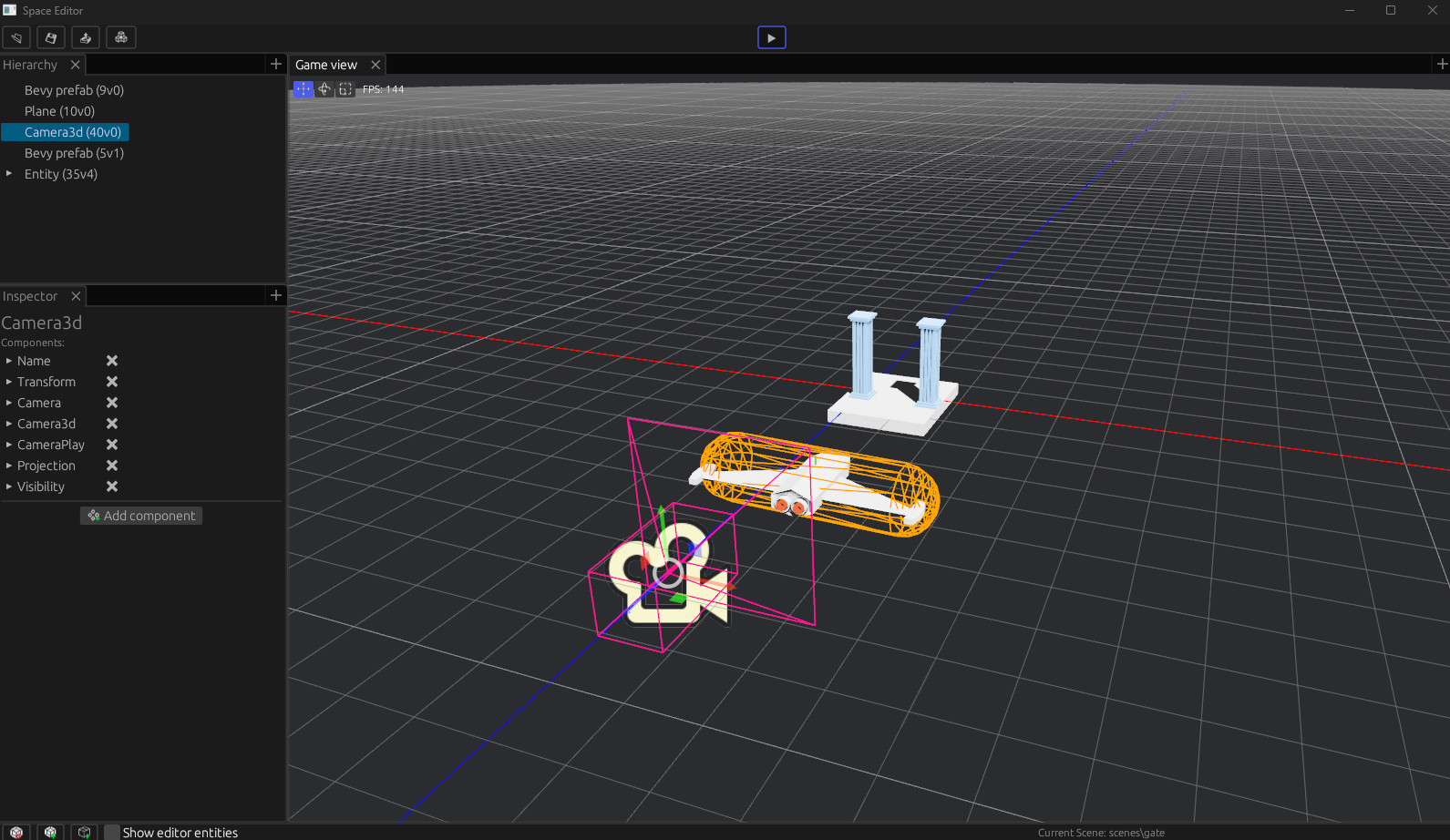Expand the Name component
Viewport: 1450px width, 840px height.
tap(9, 361)
